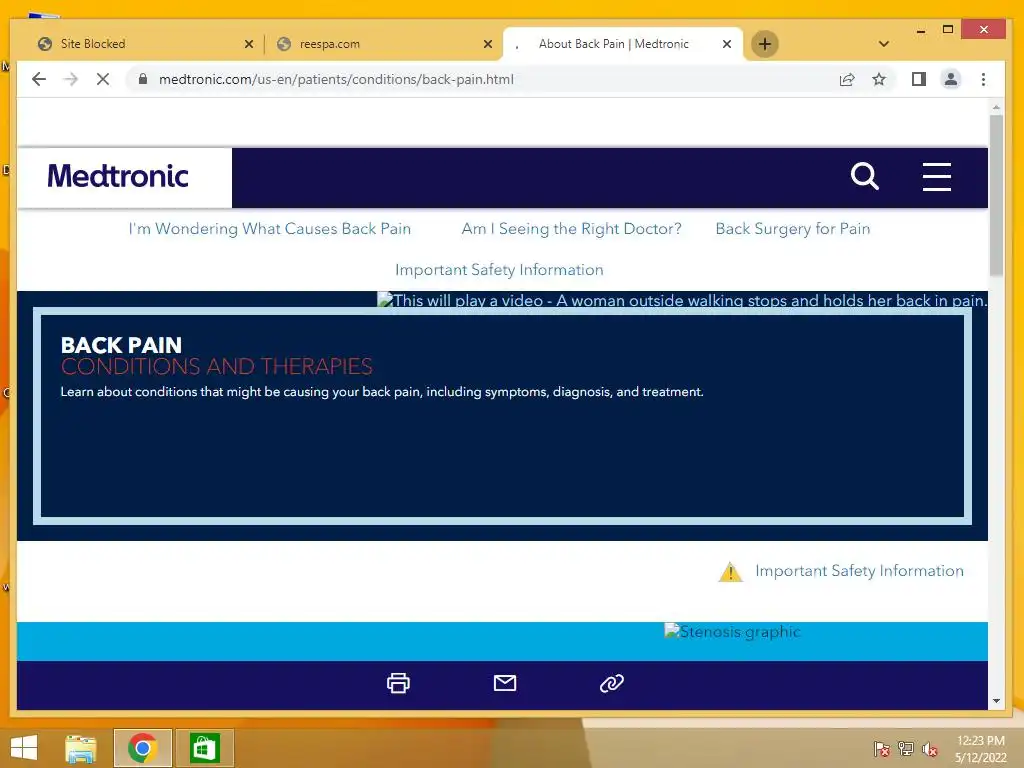Open the Chrome profile avatar
The width and height of the screenshot is (1024, 768).
pos(951,80)
